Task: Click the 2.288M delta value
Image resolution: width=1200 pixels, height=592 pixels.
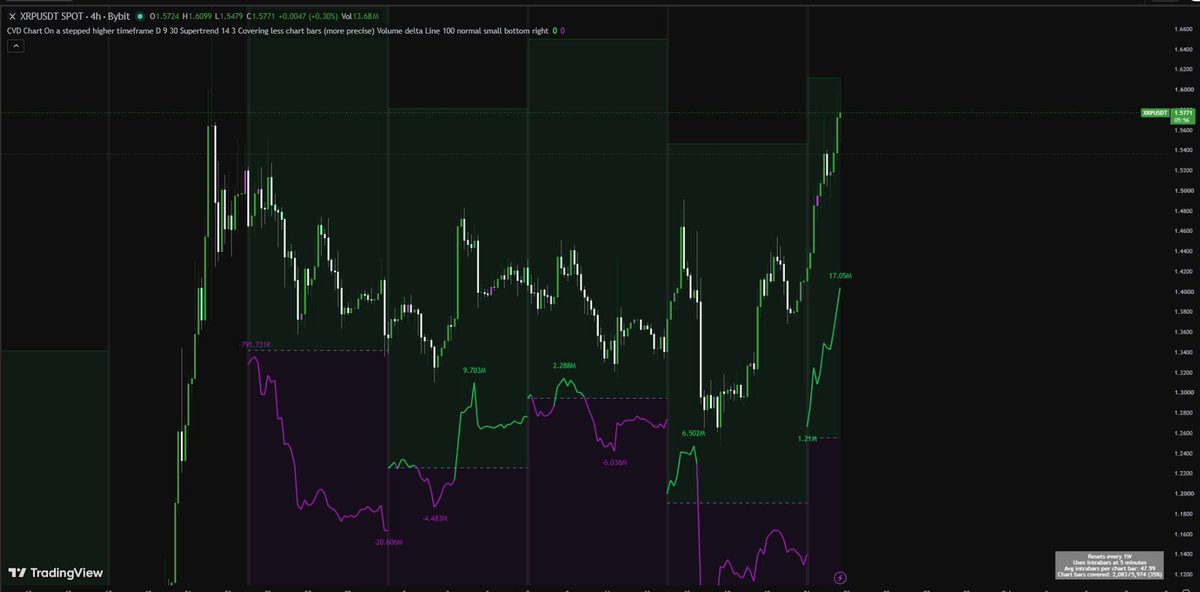Action: point(564,366)
